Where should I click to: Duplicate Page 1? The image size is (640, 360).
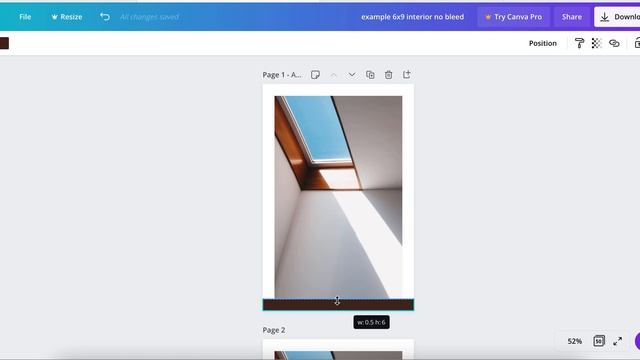tap(370, 75)
